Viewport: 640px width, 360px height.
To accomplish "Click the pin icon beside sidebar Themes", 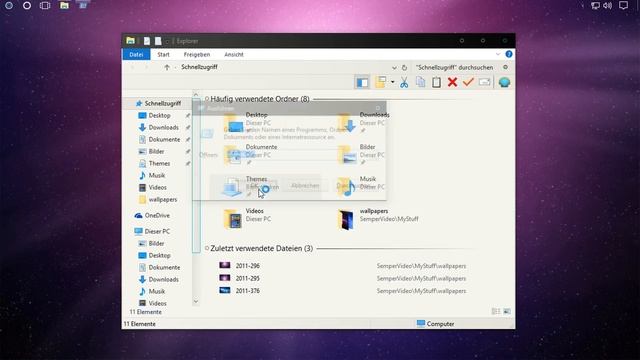I will 188,163.
